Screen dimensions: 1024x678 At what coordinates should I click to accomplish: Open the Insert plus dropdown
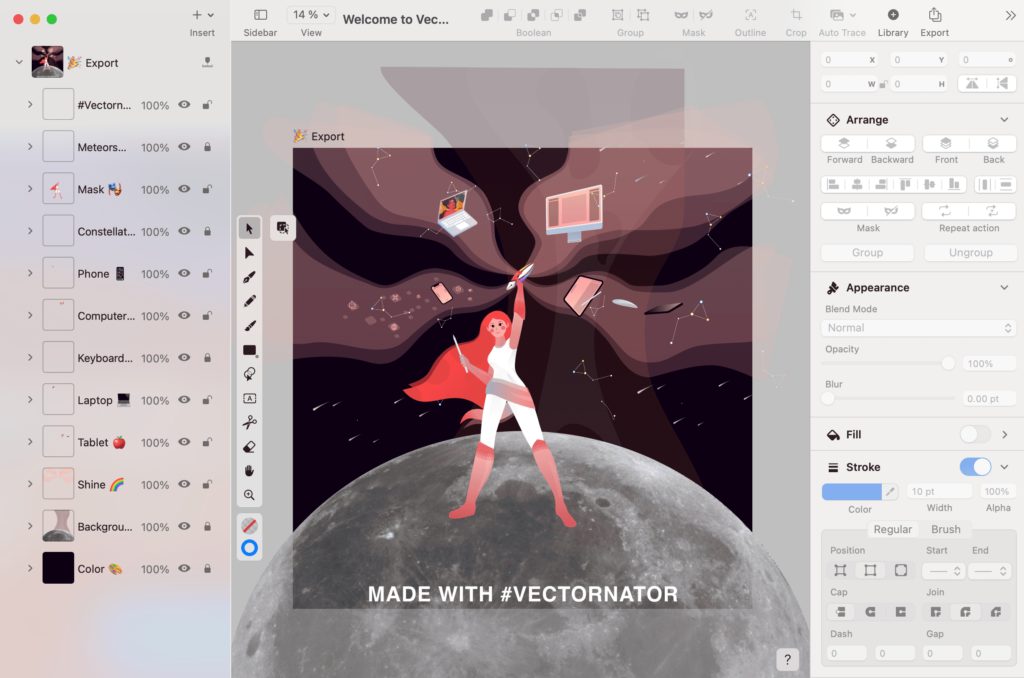pyautogui.click(x=202, y=14)
